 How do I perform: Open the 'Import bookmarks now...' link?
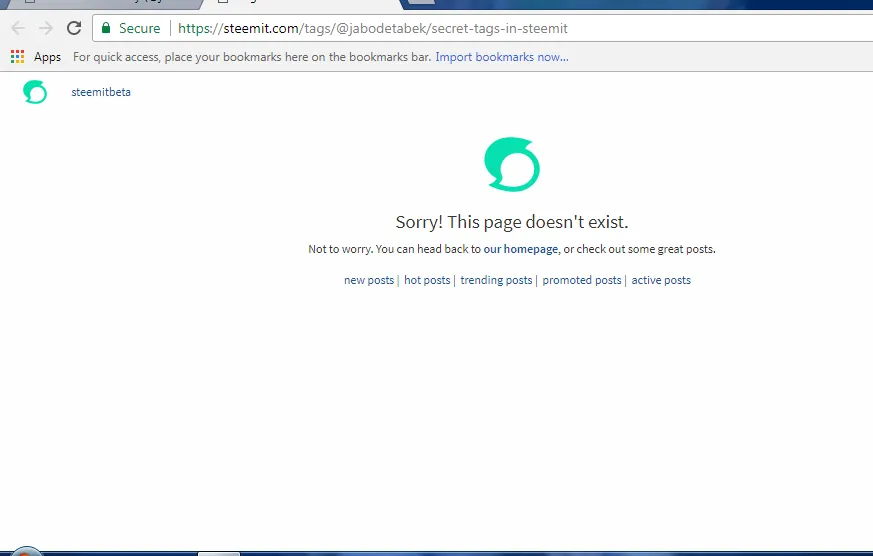tap(502, 57)
